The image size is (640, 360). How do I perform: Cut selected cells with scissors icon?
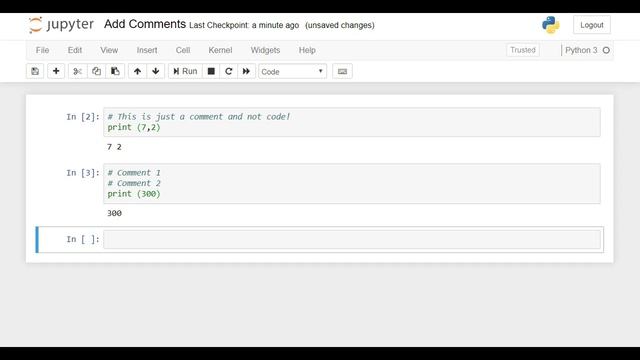coord(77,71)
